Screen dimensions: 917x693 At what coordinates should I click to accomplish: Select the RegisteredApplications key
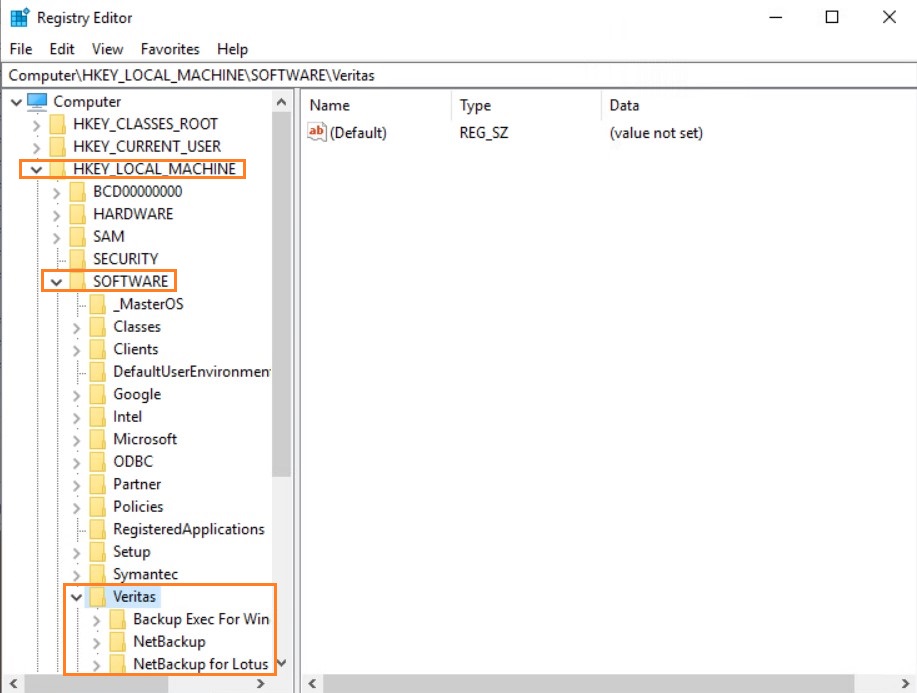click(188, 529)
